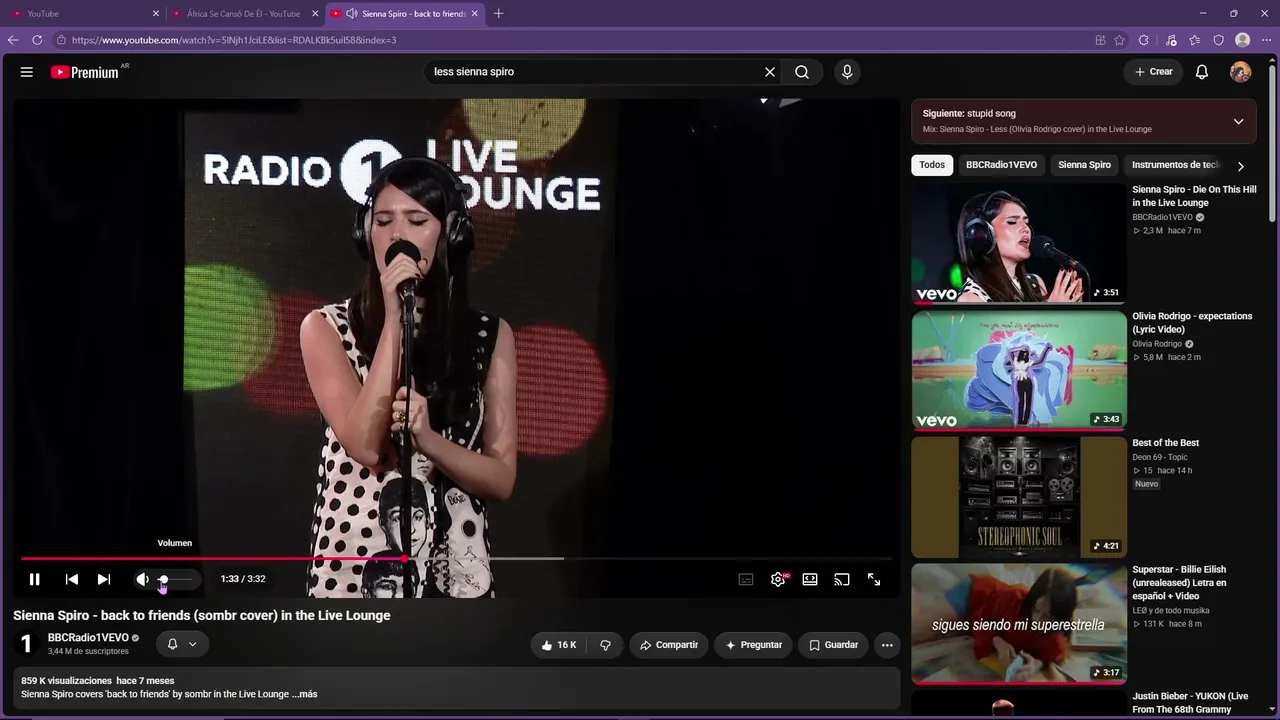The width and height of the screenshot is (1280, 720).
Task: Open the Best of the Best thumbnail
Action: (1019, 497)
